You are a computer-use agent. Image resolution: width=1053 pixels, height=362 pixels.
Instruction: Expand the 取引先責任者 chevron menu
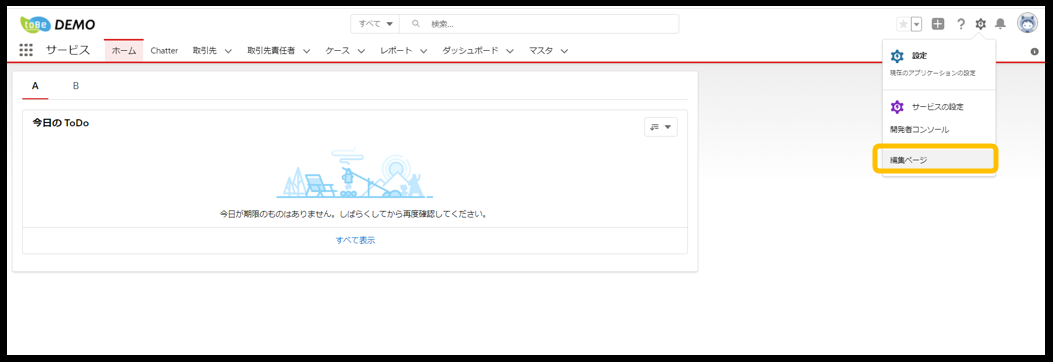306,51
